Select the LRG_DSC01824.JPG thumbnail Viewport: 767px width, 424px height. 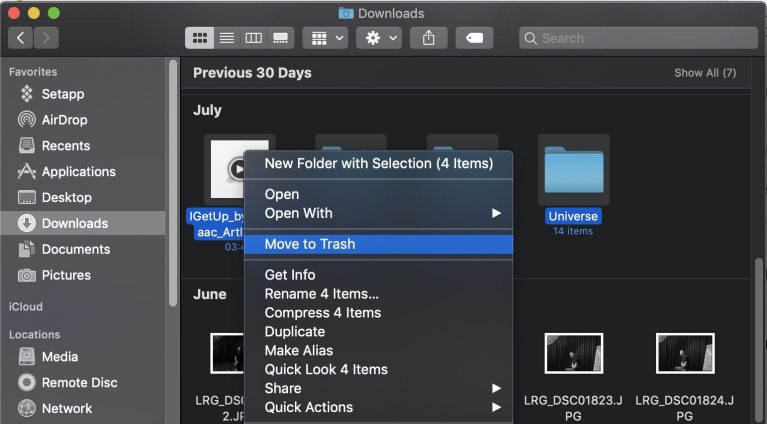pos(685,354)
